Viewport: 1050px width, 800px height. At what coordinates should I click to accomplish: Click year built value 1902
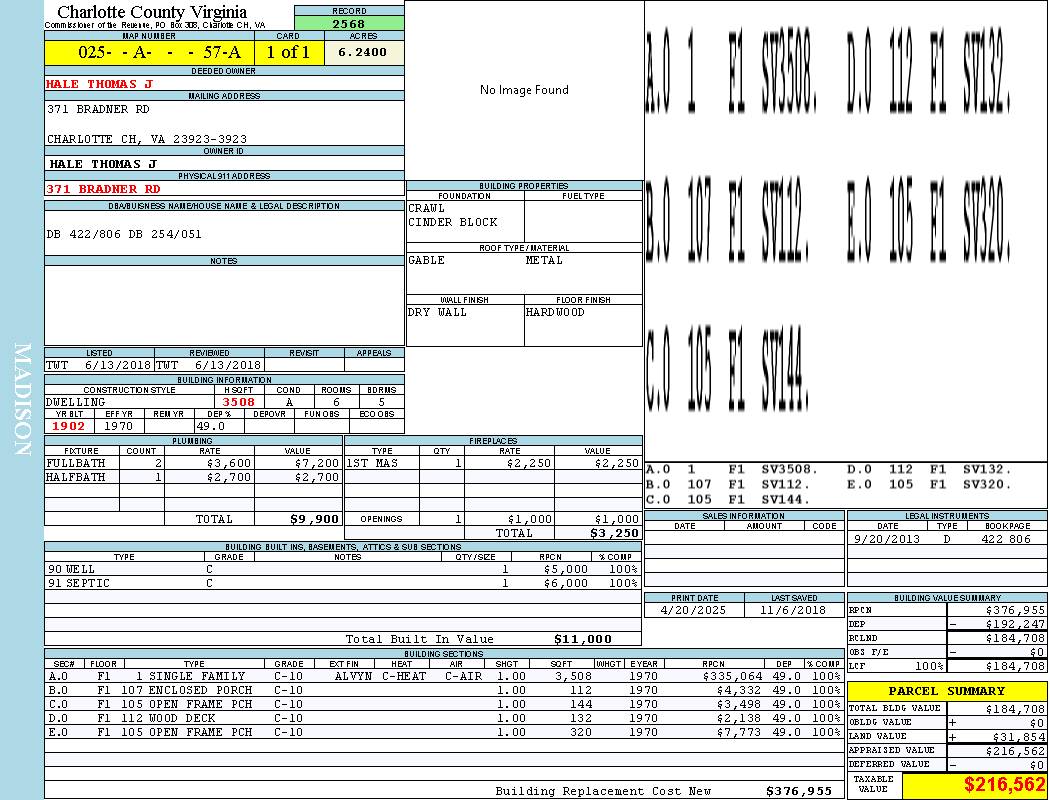click(69, 426)
